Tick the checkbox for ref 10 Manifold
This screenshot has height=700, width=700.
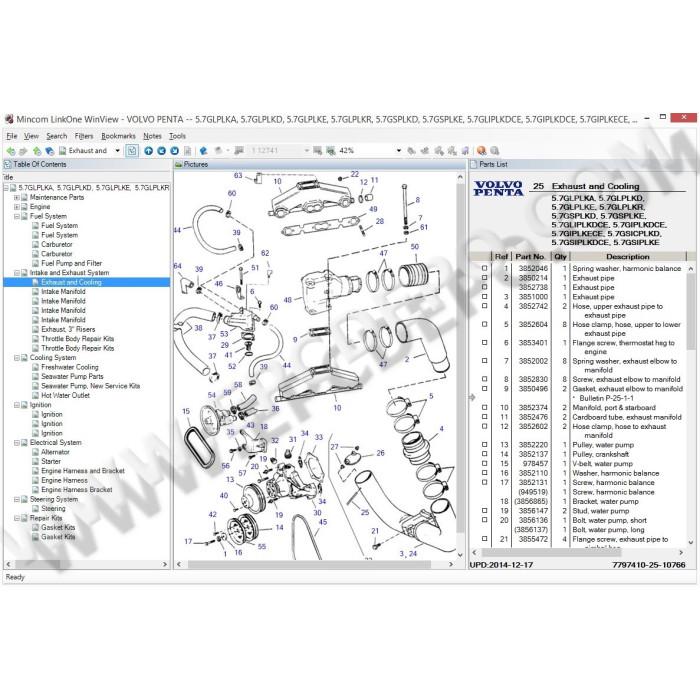tap(484, 408)
